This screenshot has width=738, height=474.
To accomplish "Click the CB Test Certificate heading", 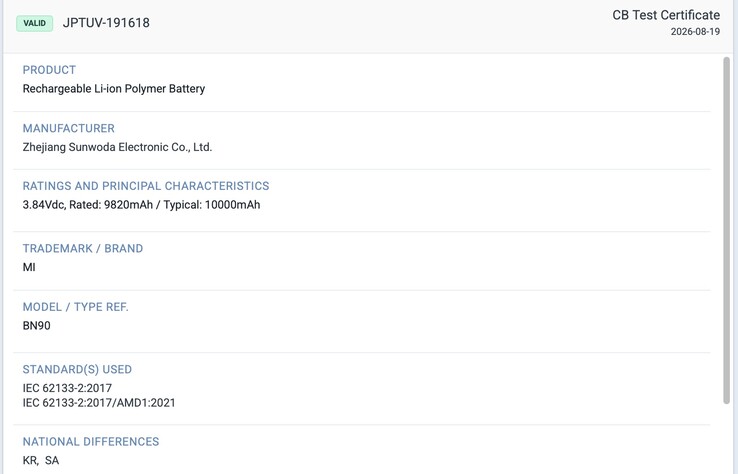I will 666,15.
